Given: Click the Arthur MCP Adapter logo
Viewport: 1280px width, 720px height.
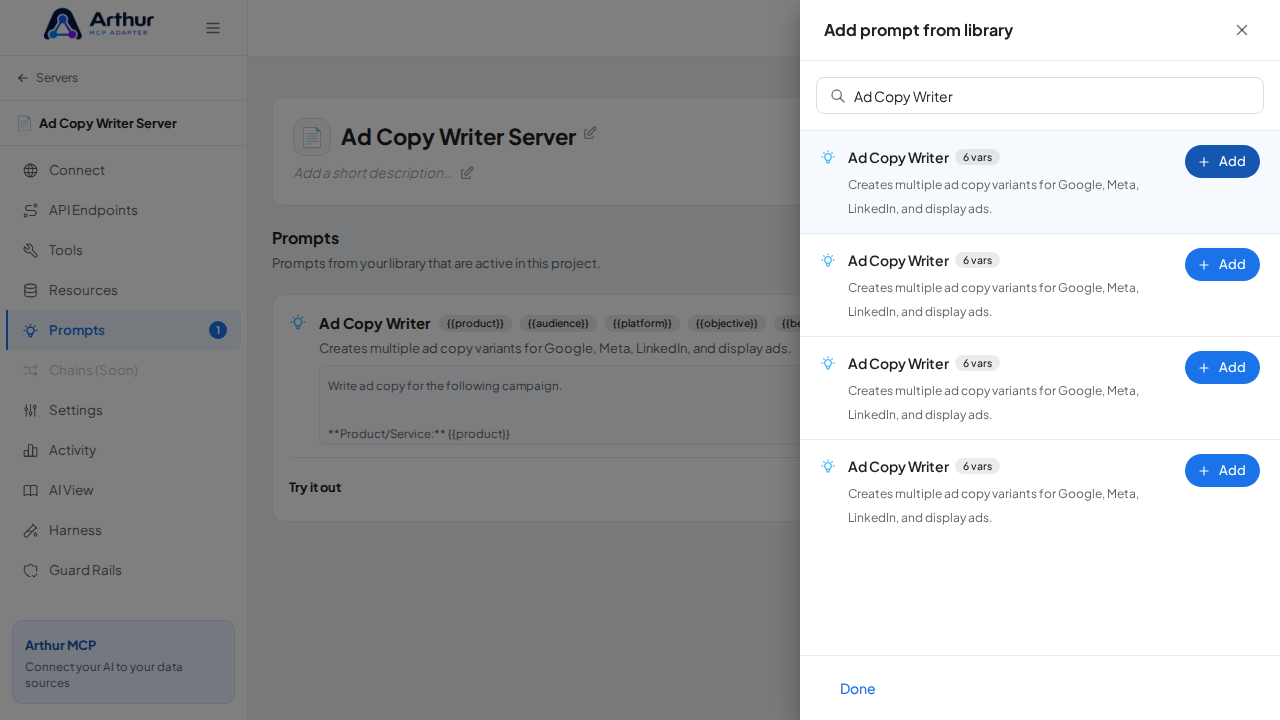Looking at the screenshot, I should pyautogui.click(x=99, y=24).
